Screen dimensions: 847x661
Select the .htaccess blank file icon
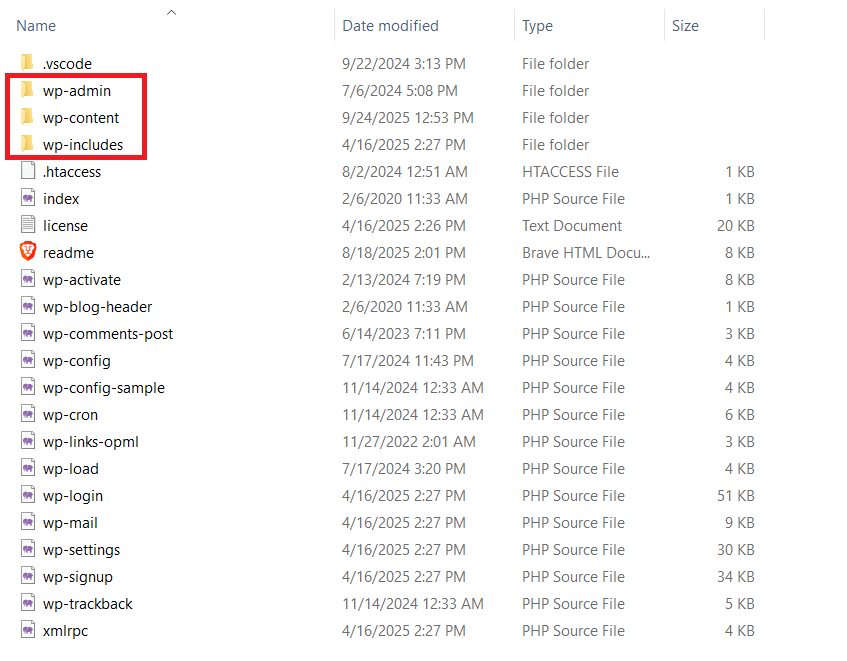point(27,172)
